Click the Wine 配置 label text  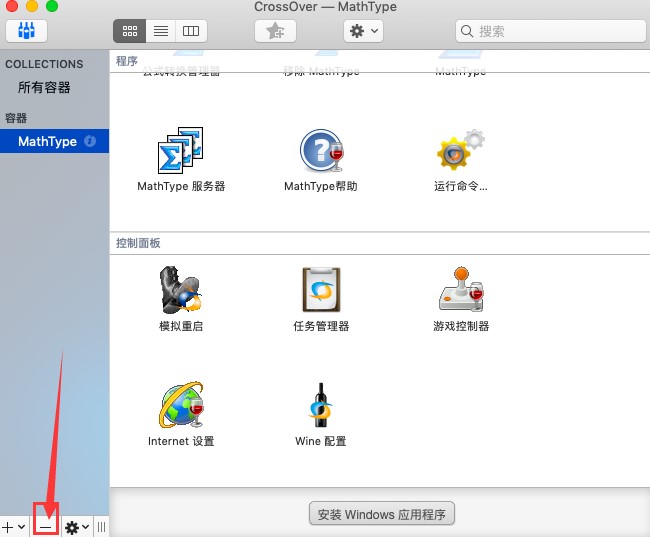coord(320,441)
